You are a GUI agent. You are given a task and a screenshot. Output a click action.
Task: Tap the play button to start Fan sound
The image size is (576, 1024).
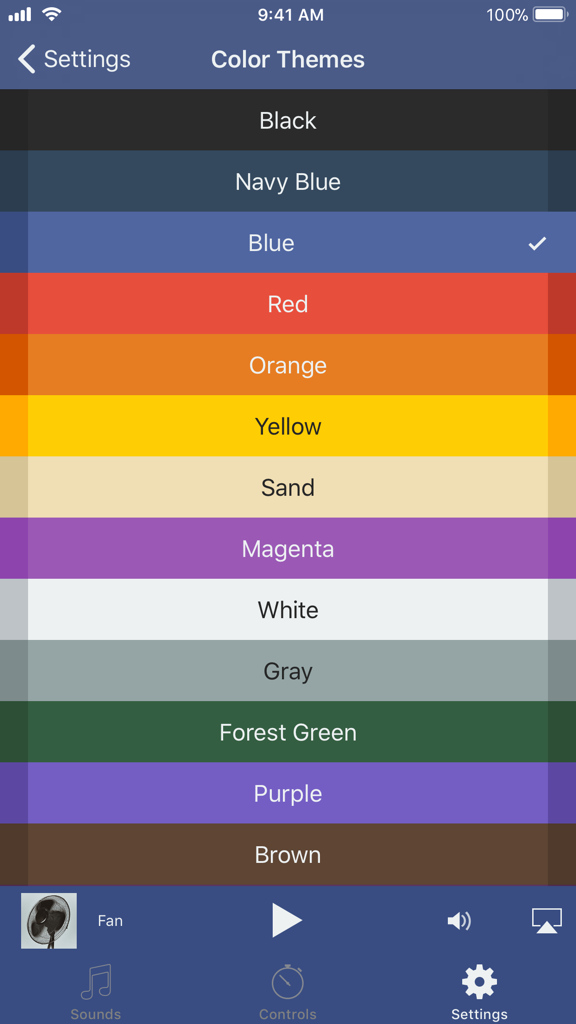click(287, 920)
